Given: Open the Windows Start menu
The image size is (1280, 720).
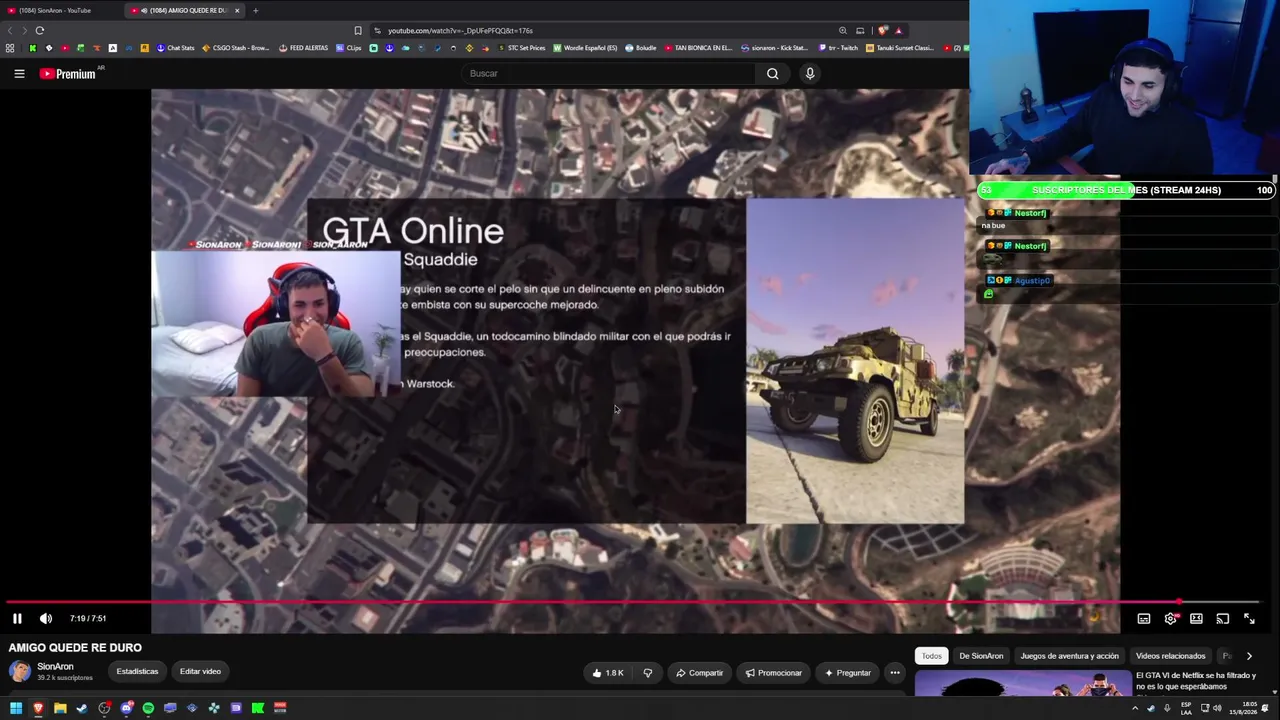Looking at the screenshot, I should point(16,708).
